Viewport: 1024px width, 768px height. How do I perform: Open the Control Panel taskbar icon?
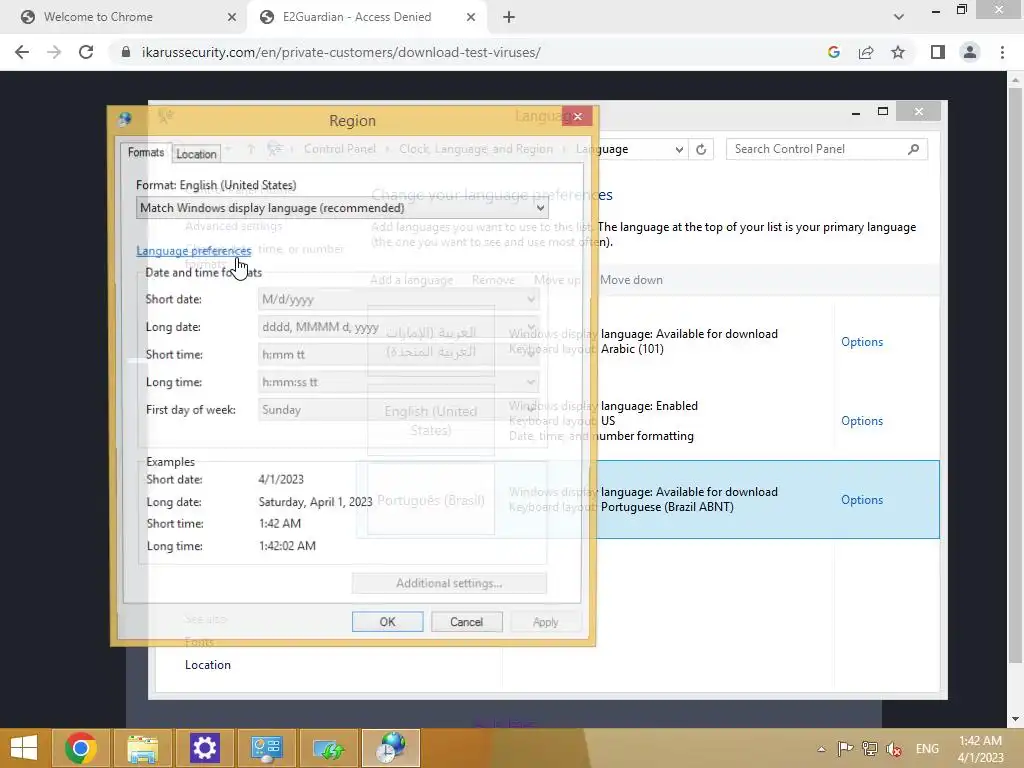(266, 748)
